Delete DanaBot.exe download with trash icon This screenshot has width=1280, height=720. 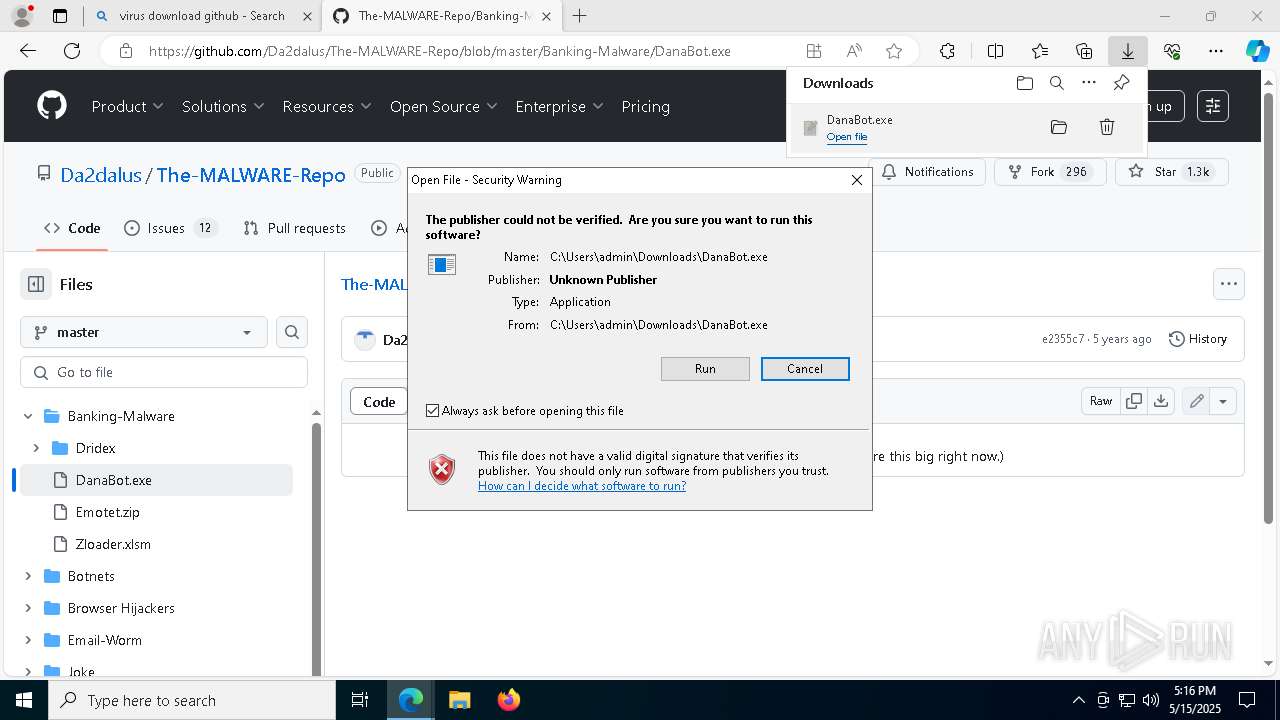(x=1107, y=127)
